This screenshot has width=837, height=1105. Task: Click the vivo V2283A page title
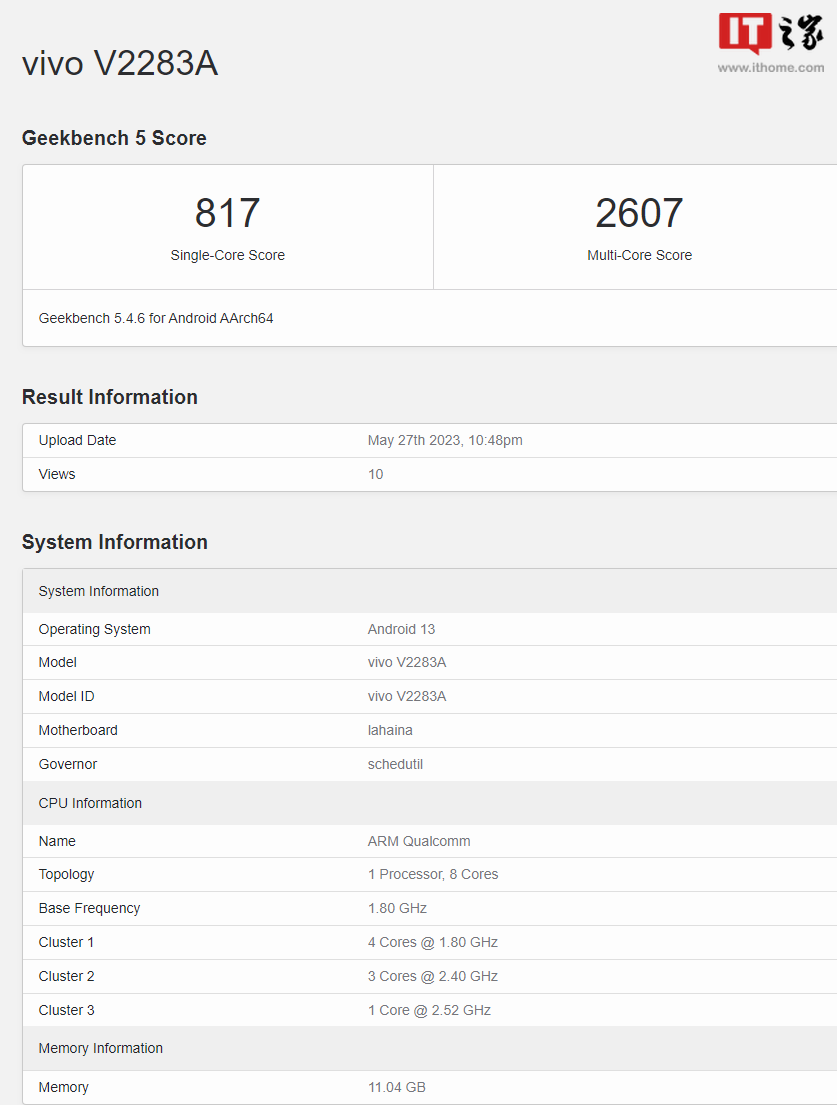pos(120,63)
